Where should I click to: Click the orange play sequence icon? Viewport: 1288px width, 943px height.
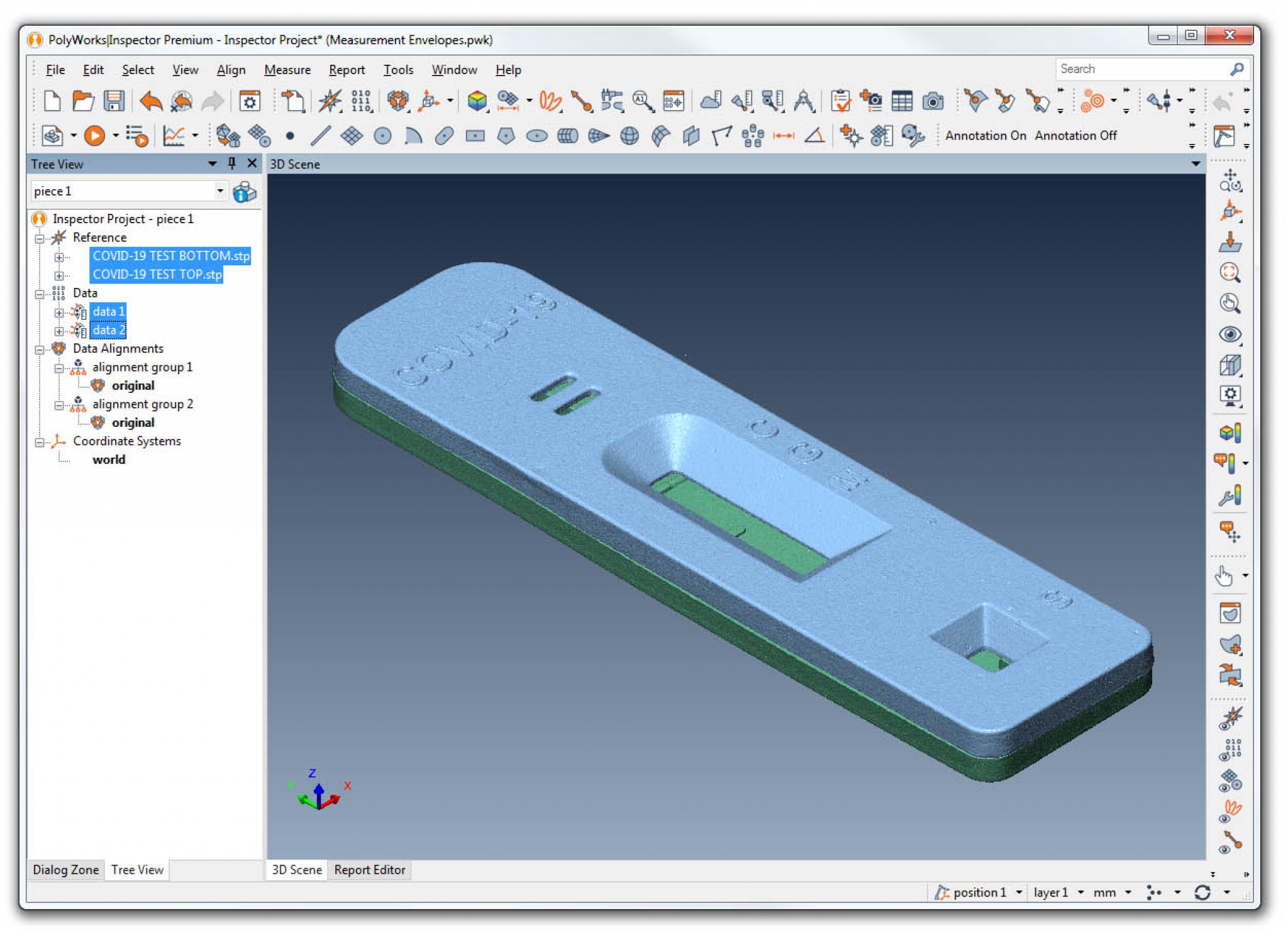click(x=94, y=136)
